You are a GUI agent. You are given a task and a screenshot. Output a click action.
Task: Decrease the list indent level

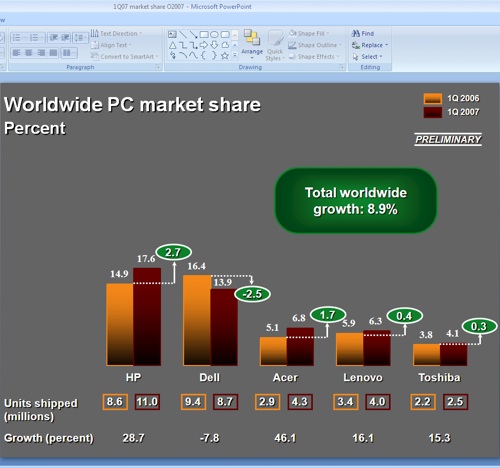(x=54, y=37)
